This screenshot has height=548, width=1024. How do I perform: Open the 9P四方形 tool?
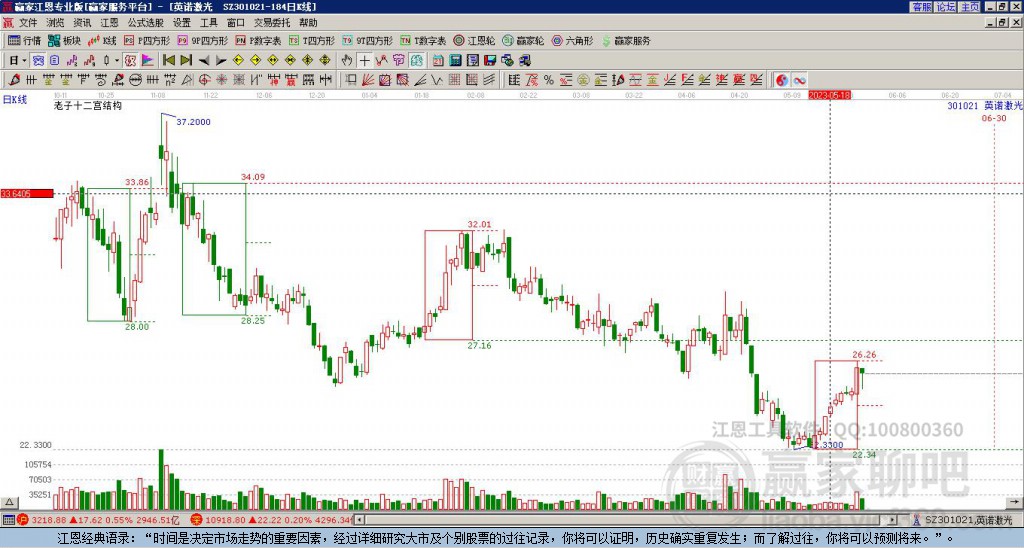pyautogui.click(x=203, y=40)
